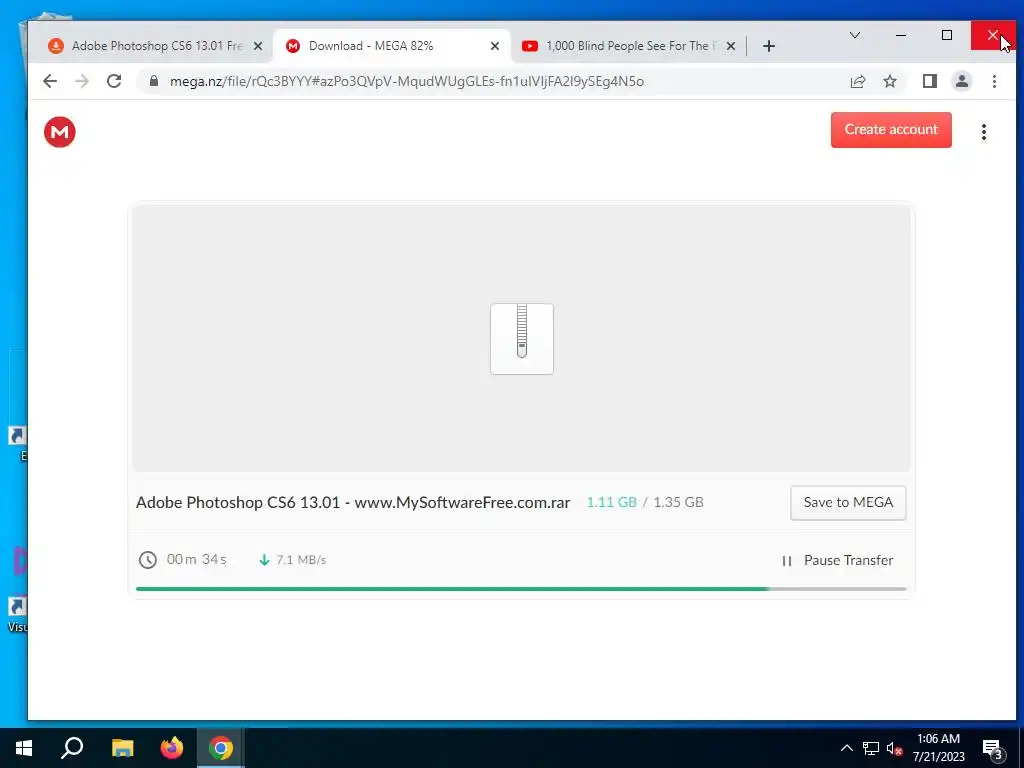
Task: Go back to previous page
Action: tap(50, 81)
